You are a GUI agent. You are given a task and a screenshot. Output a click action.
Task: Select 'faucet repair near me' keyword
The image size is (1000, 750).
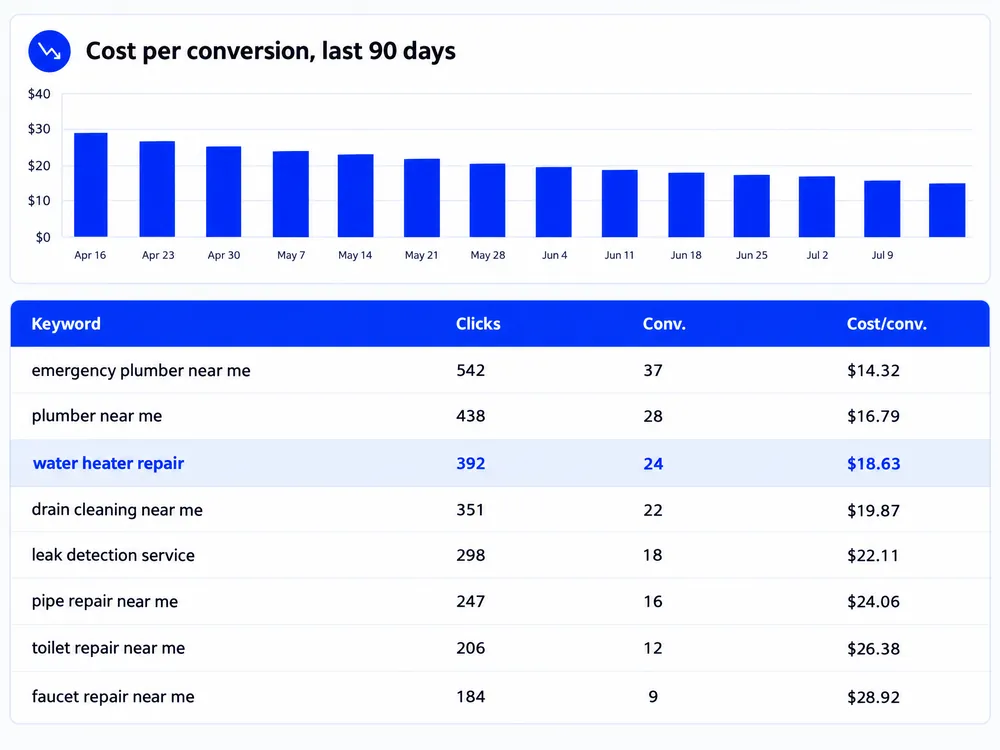coord(113,696)
